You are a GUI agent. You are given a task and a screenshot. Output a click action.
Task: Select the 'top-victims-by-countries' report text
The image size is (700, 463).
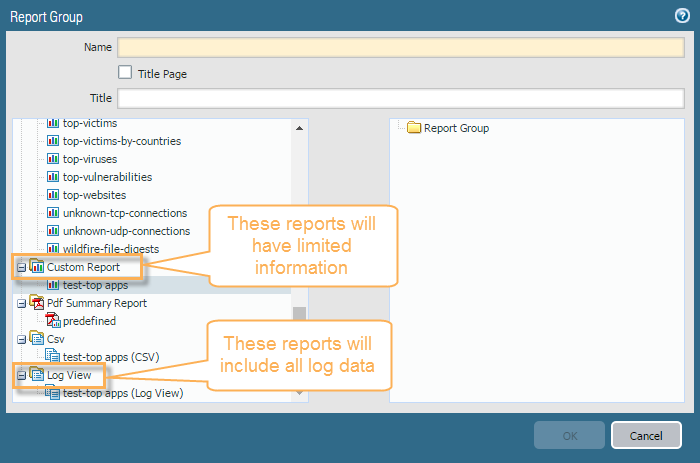(x=122, y=141)
